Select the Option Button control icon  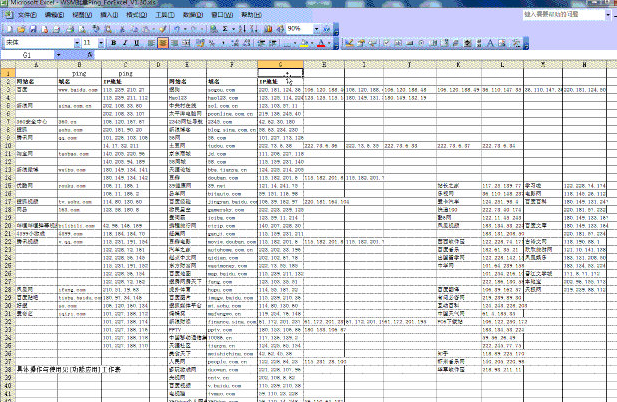421,43
